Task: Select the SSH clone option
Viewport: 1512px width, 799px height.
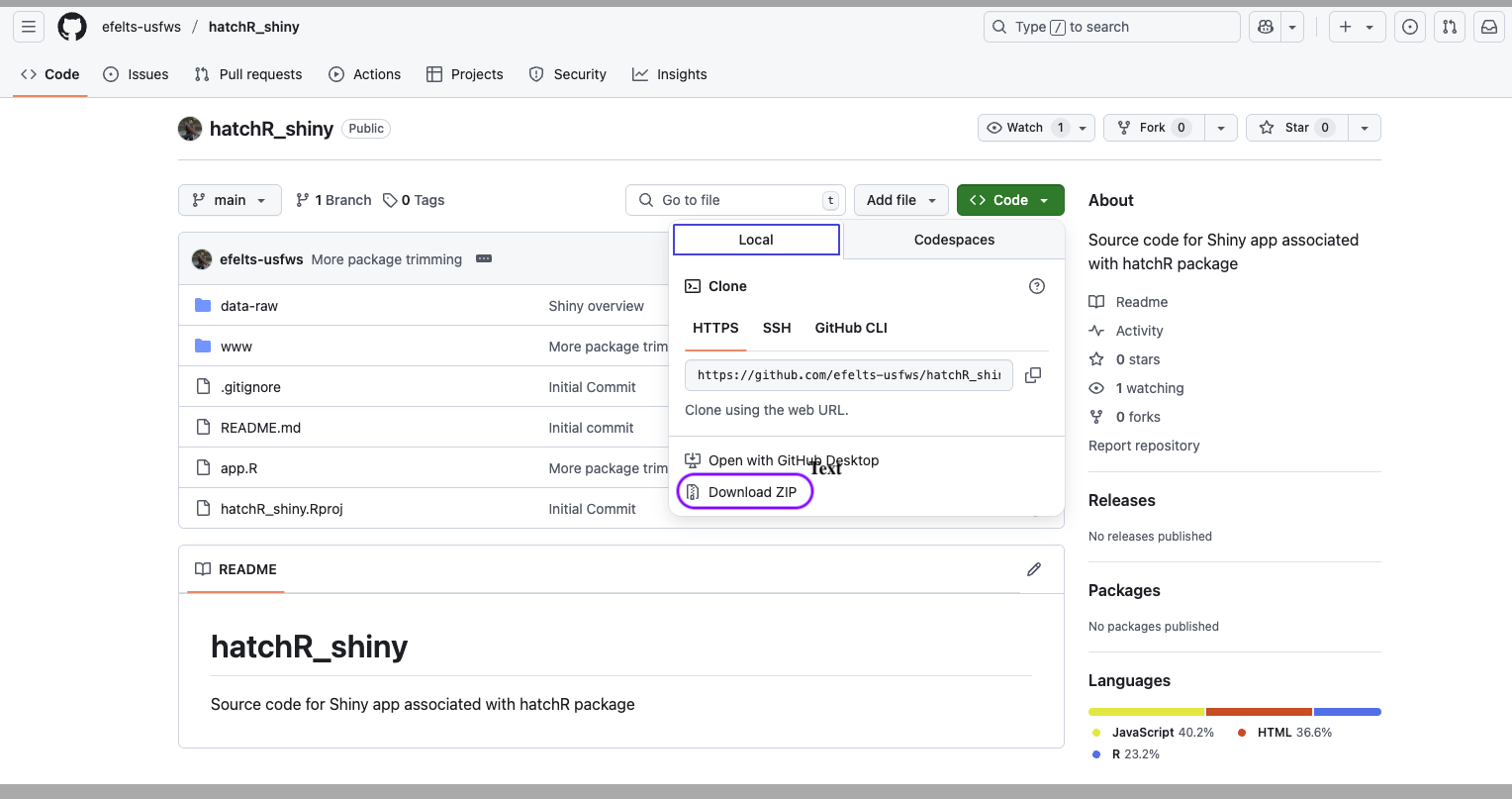Action: pyautogui.click(x=777, y=328)
